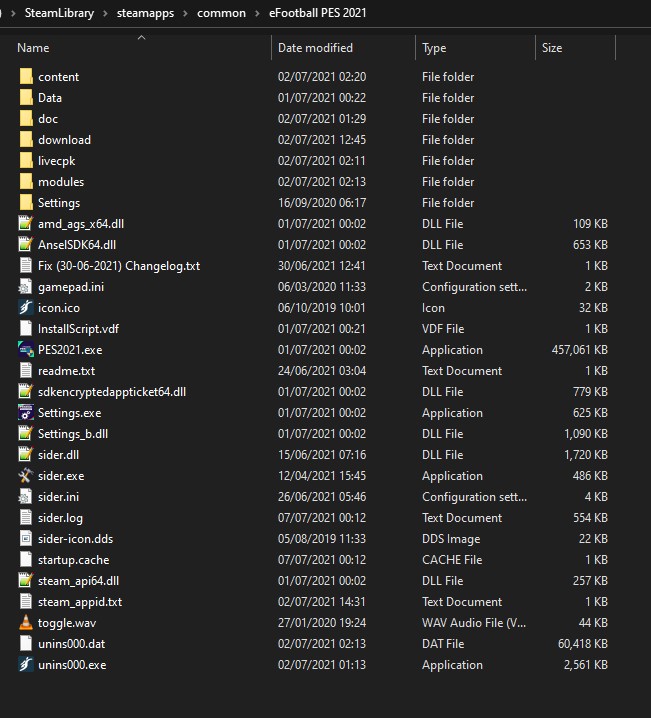Select the PES2021.exe application icon
This screenshot has width=651, height=718.
coord(26,349)
